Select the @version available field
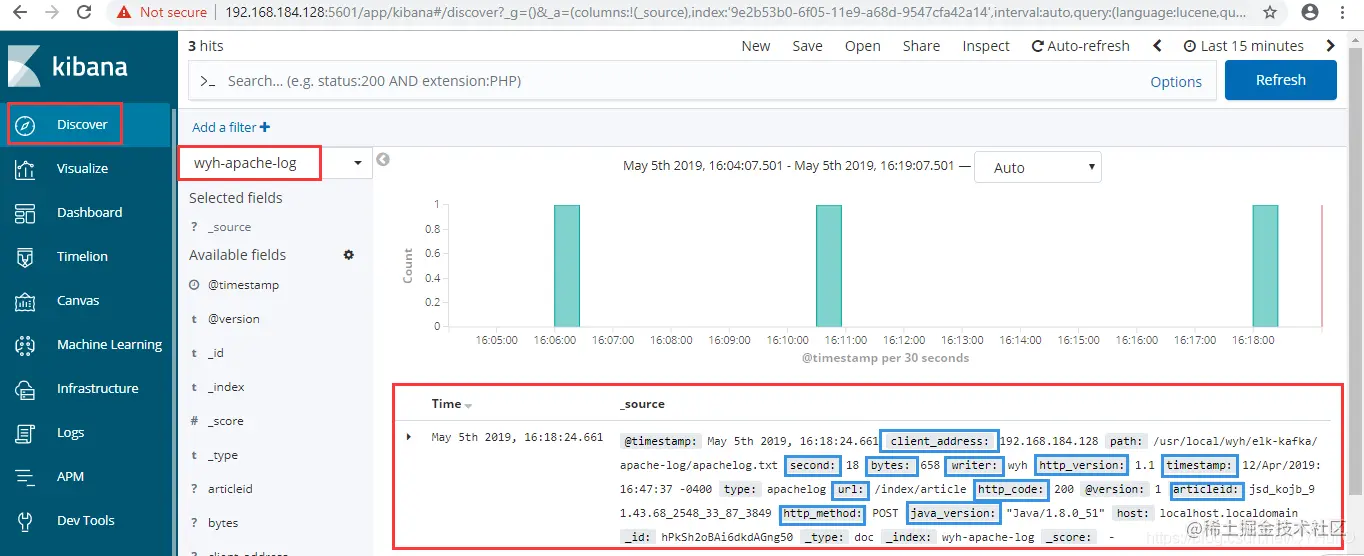 [x=234, y=319]
